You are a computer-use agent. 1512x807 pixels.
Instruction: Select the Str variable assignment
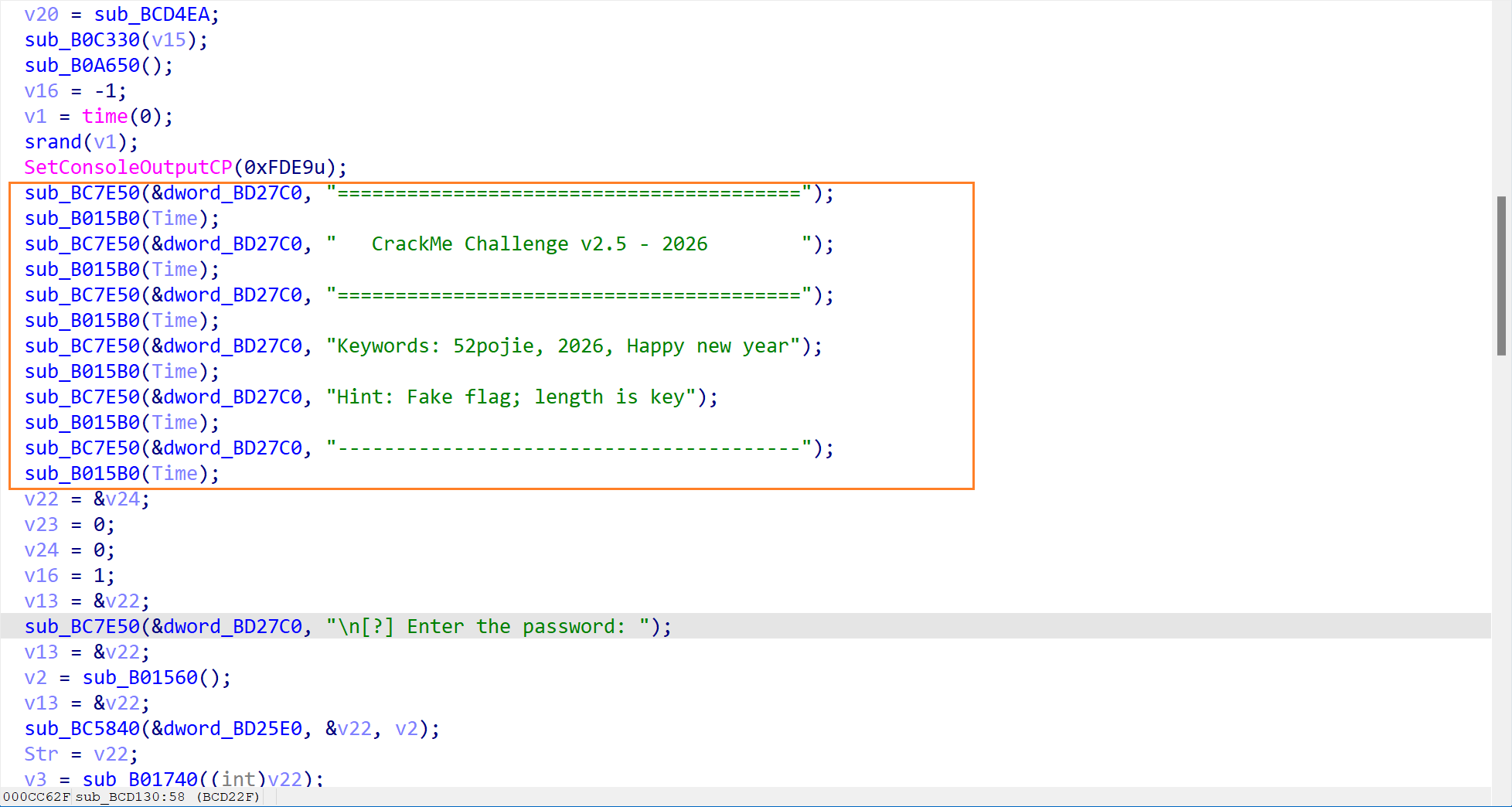tap(41, 754)
